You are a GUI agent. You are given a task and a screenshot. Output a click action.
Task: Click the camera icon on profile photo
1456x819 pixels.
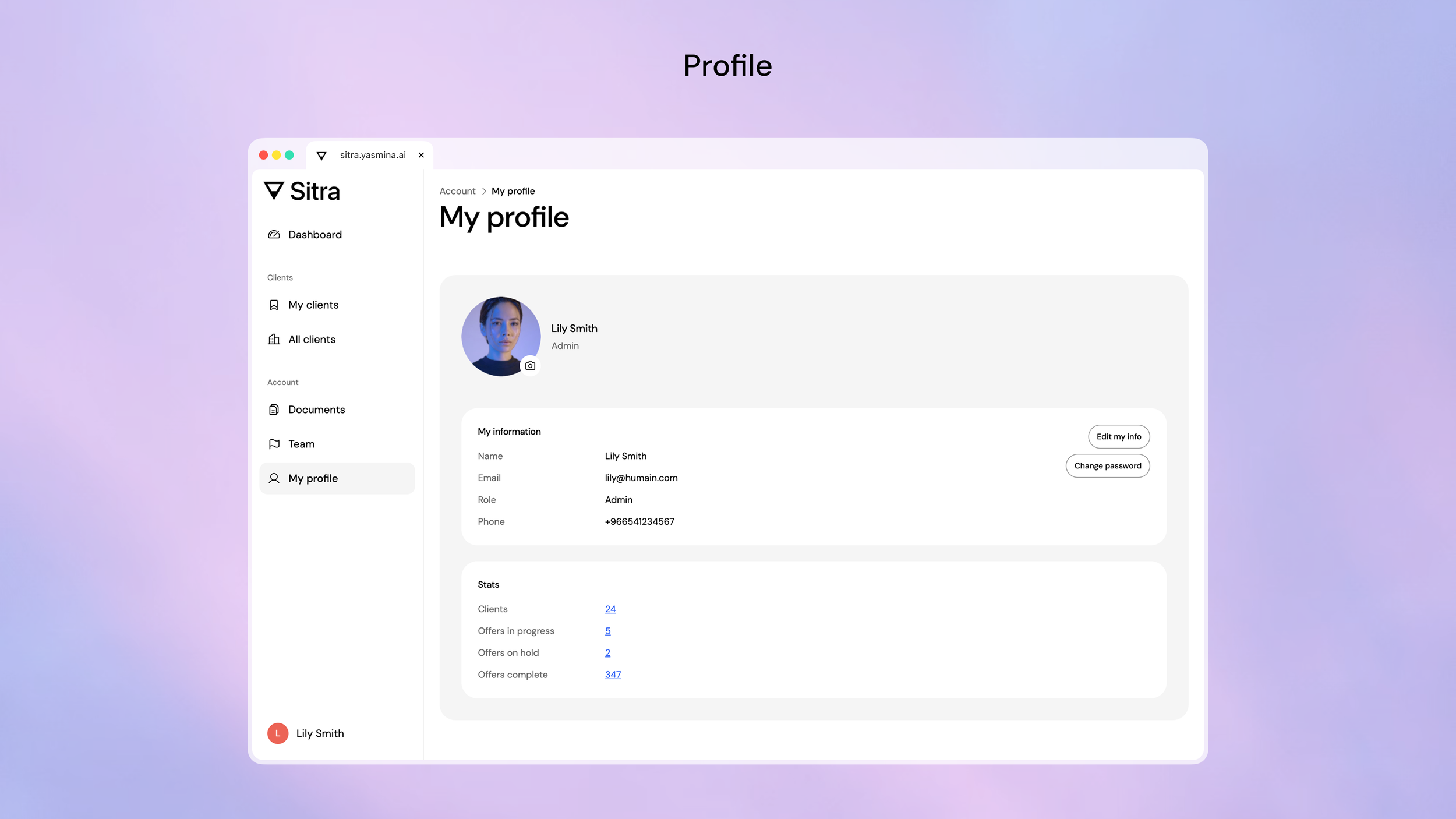pyautogui.click(x=530, y=366)
